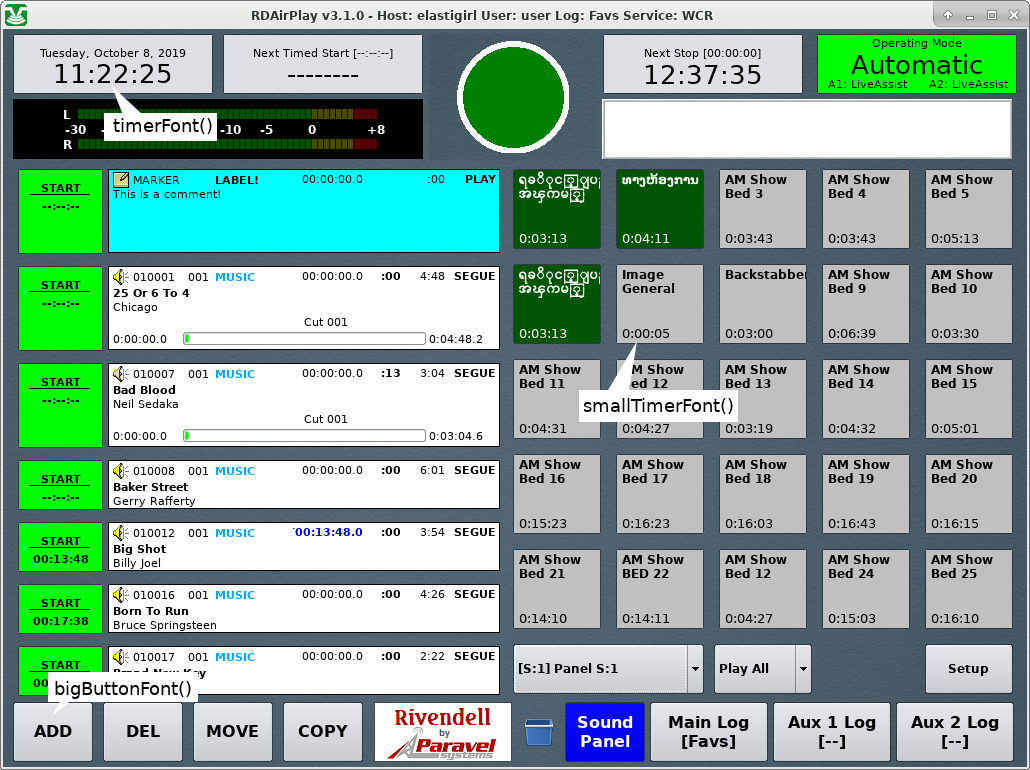Screen dimensions: 1030x770
Task: Click the playback progress bar of 25 Or 6 To 4
Action: point(303,339)
